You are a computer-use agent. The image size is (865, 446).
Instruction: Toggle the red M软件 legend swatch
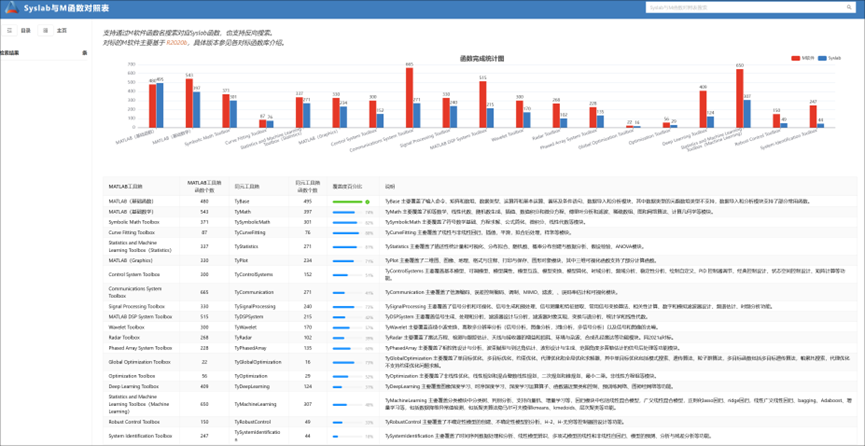coord(795,58)
